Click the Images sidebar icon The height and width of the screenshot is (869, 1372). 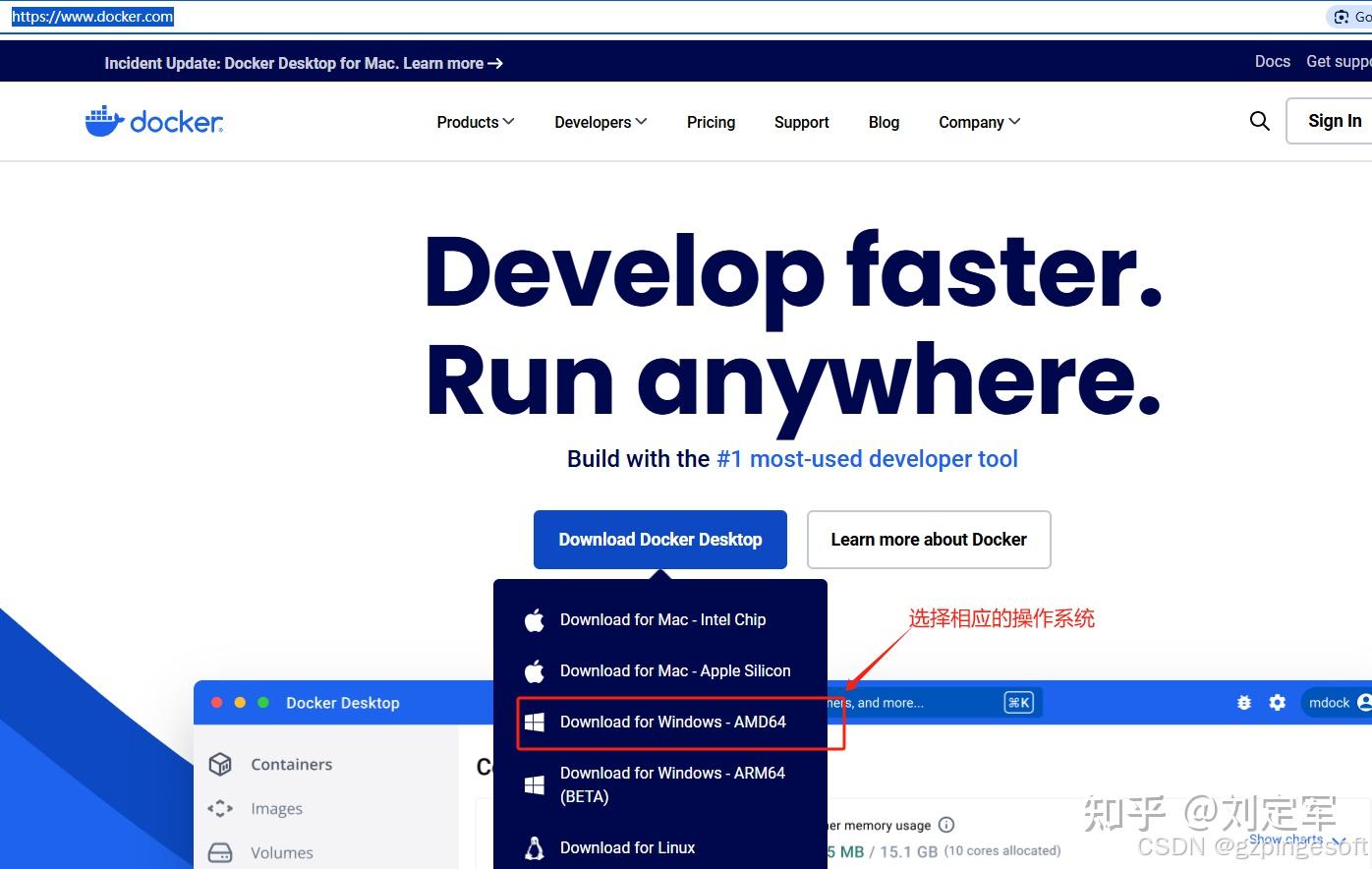[221, 809]
